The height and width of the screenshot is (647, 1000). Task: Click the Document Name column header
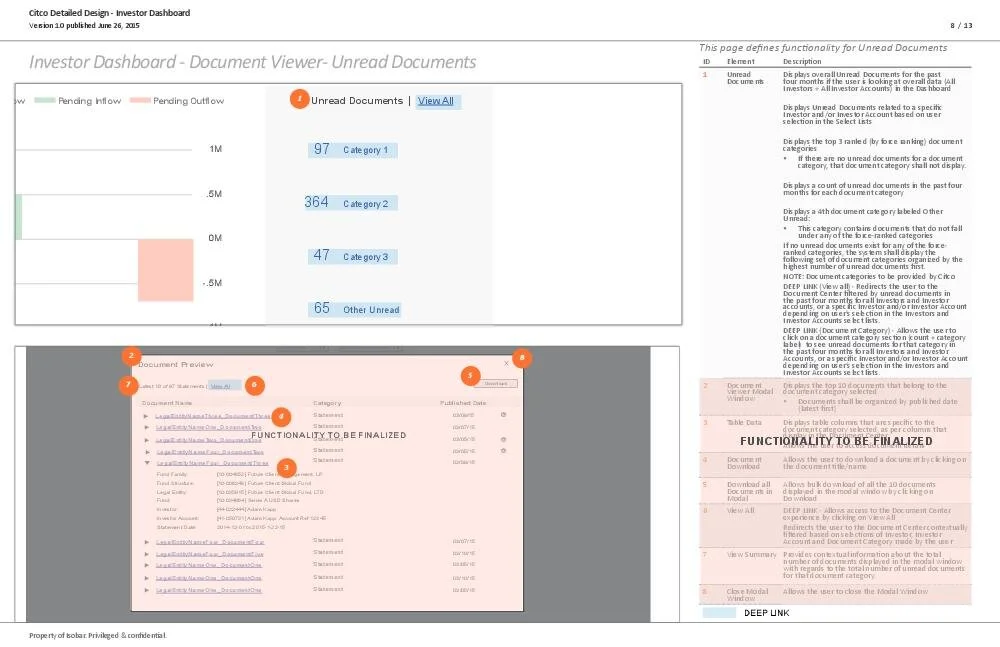[166, 403]
